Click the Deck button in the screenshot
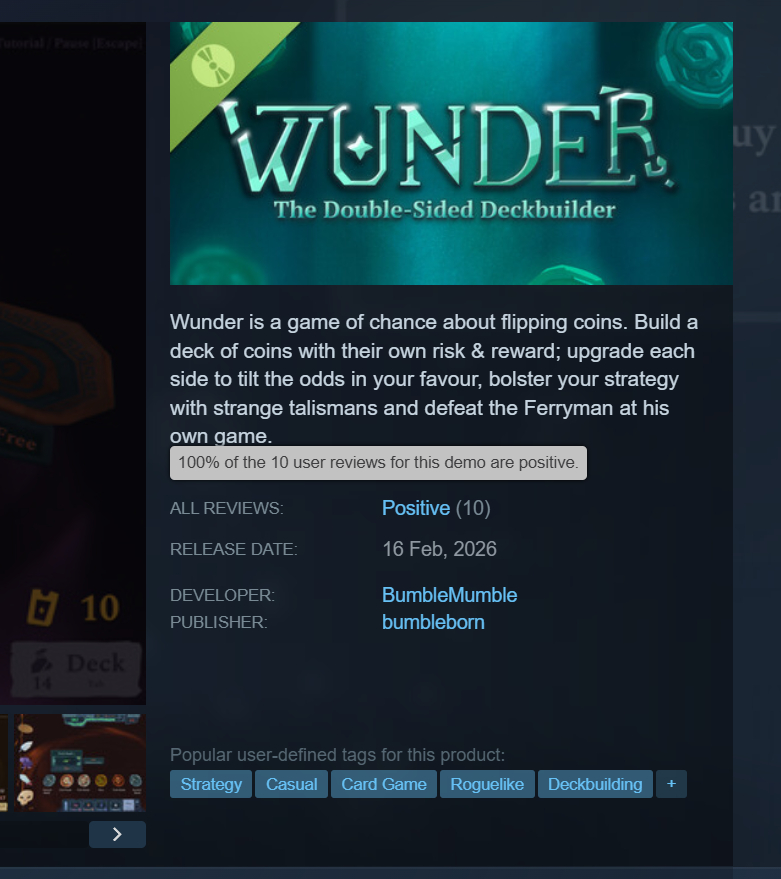The image size is (781, 879). click(x=76, y=669)
